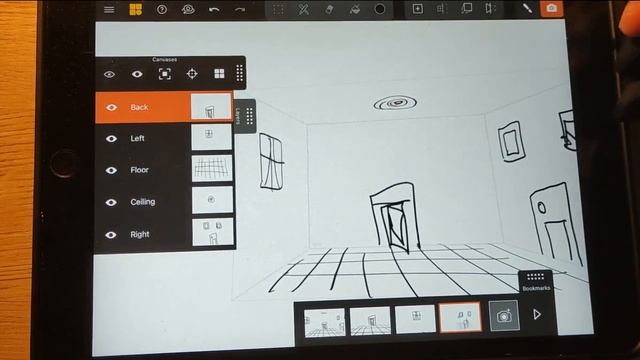Play the bookmarks animation
Image resolution: width=640 pixels, height=360 pixels.
pyautogui.click(x=537, y=314)
